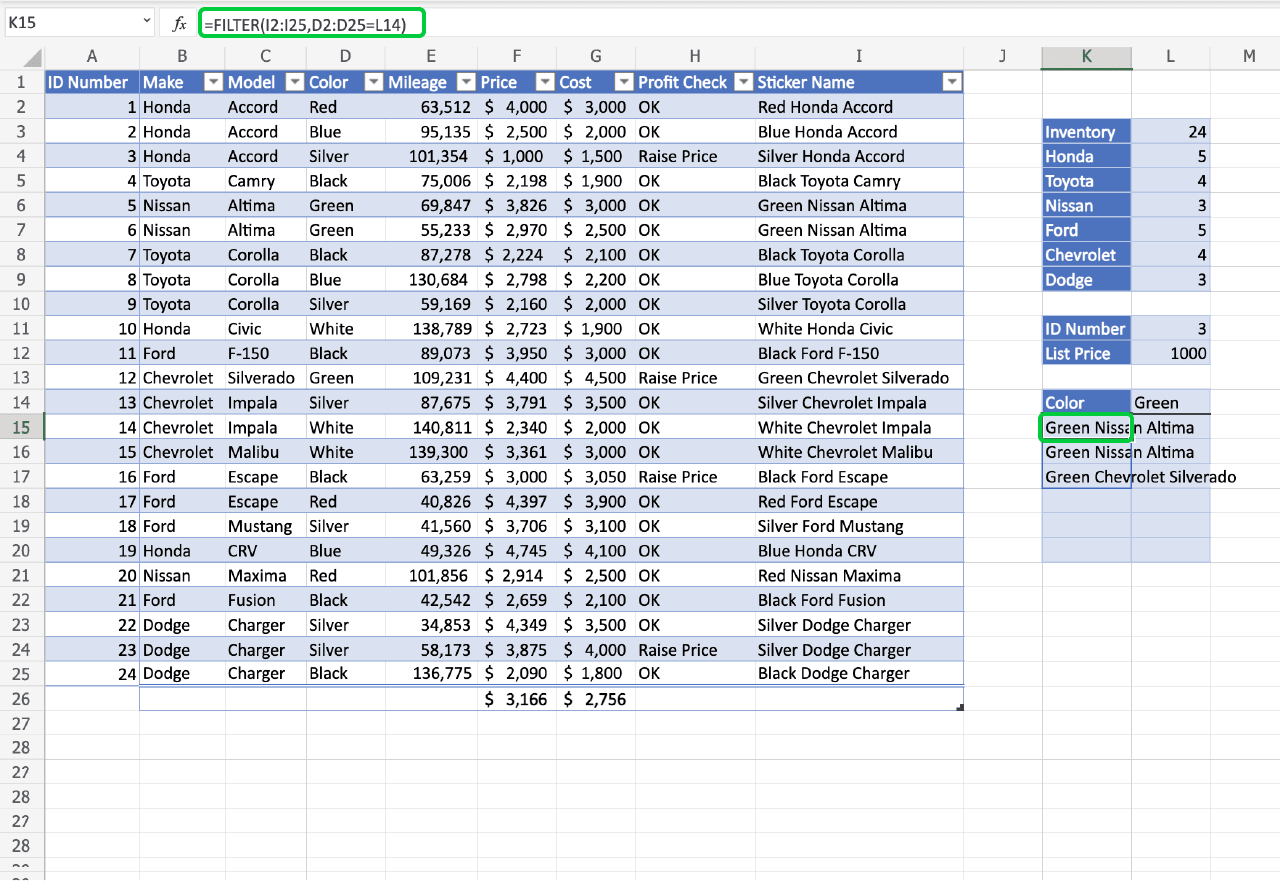Open the Color column filter dropdown
The image size is (1280, 881).
[x=373, y=83]
